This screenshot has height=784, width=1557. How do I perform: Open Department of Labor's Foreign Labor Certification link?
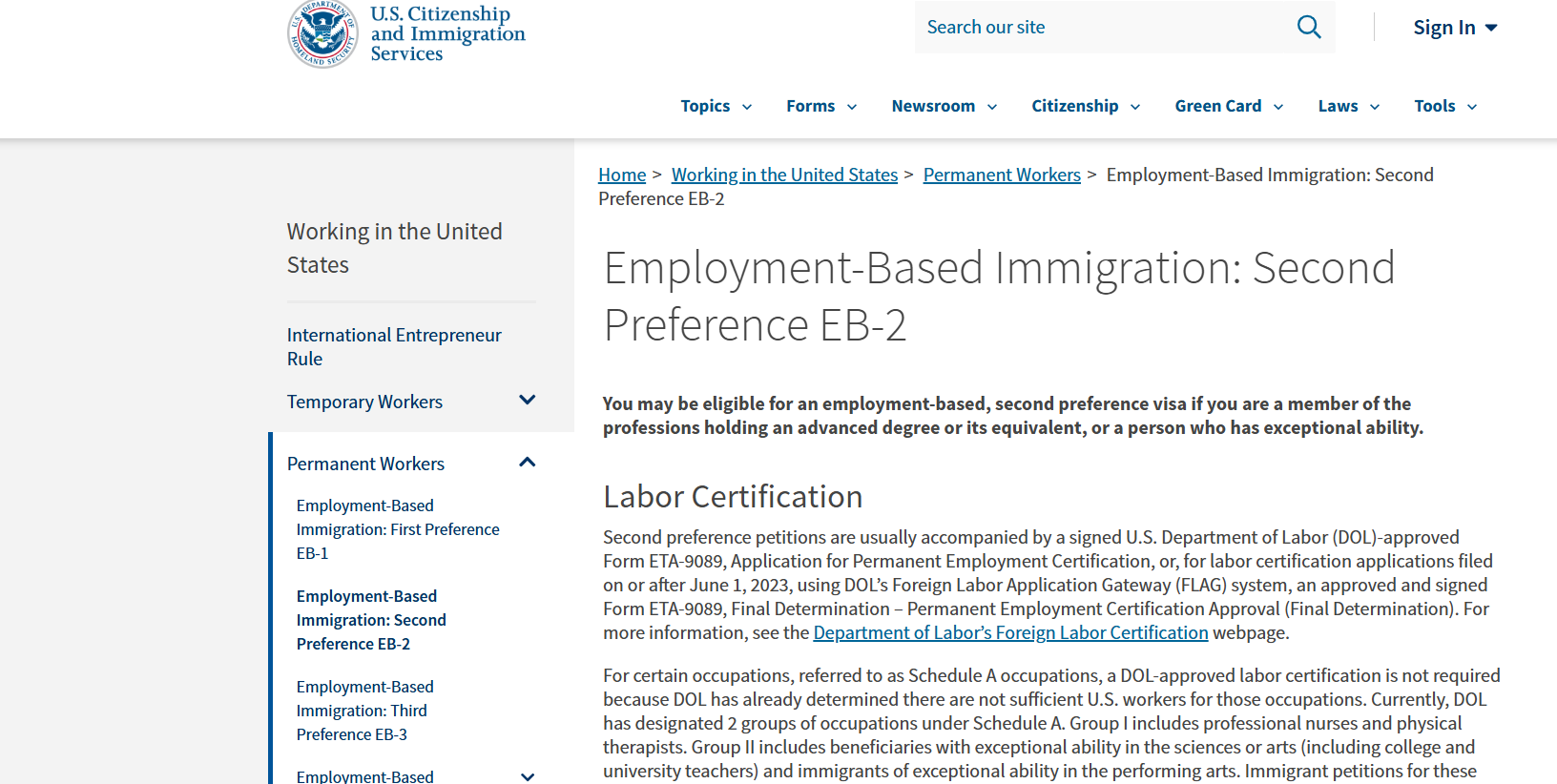click(1010, 632)
